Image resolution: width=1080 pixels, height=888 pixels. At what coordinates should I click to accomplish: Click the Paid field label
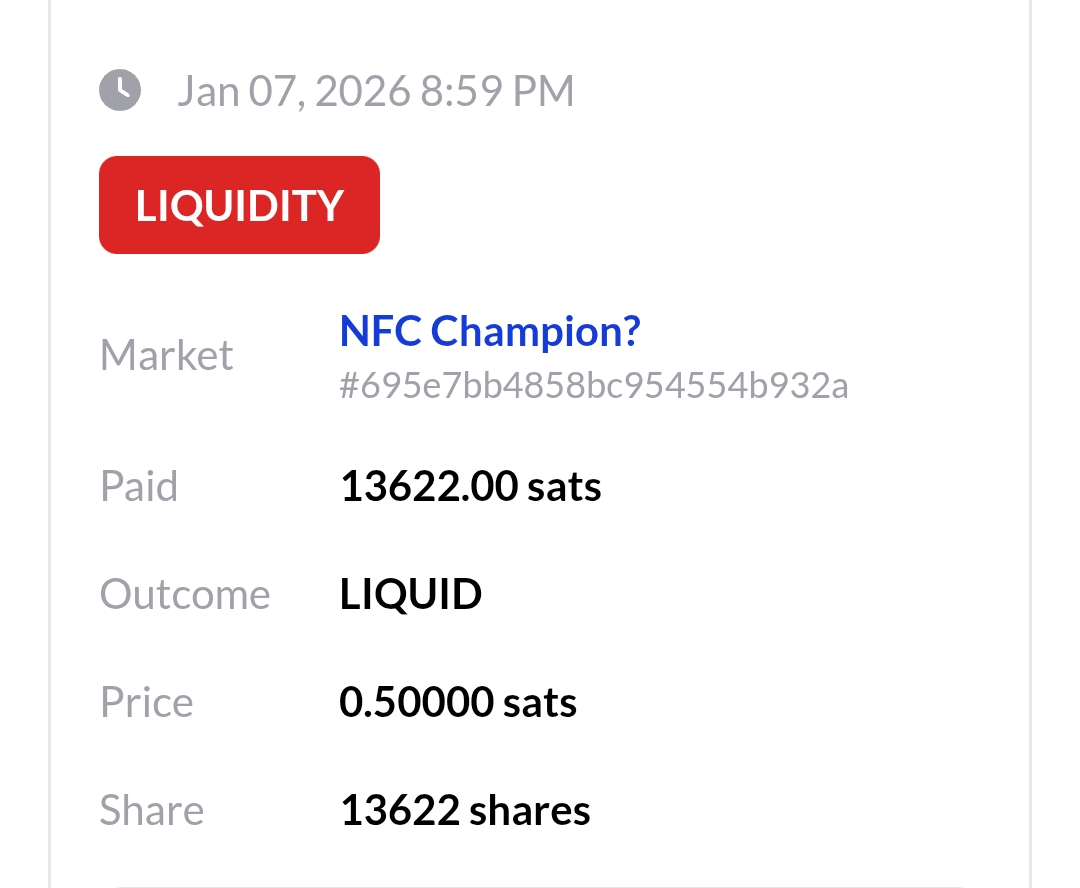pyautogui.click(x=139, y=487)
